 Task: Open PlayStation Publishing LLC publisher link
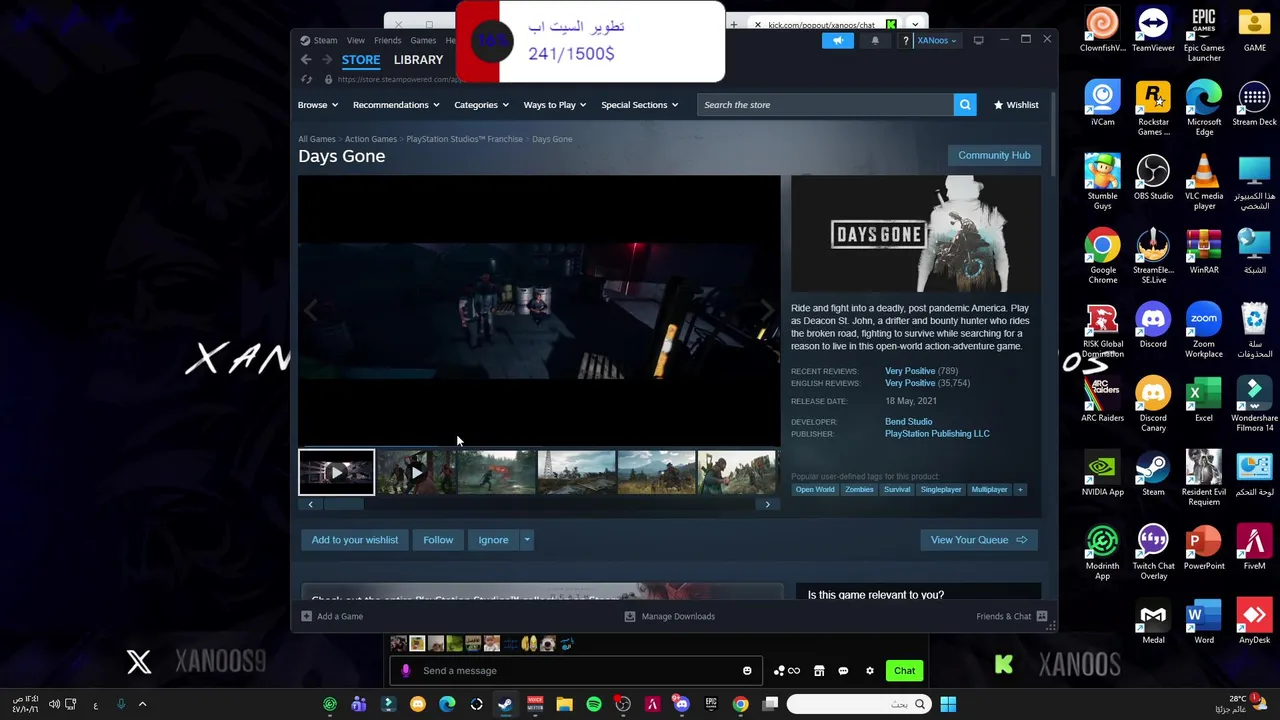pyautogui.click(x=937, y=434)
